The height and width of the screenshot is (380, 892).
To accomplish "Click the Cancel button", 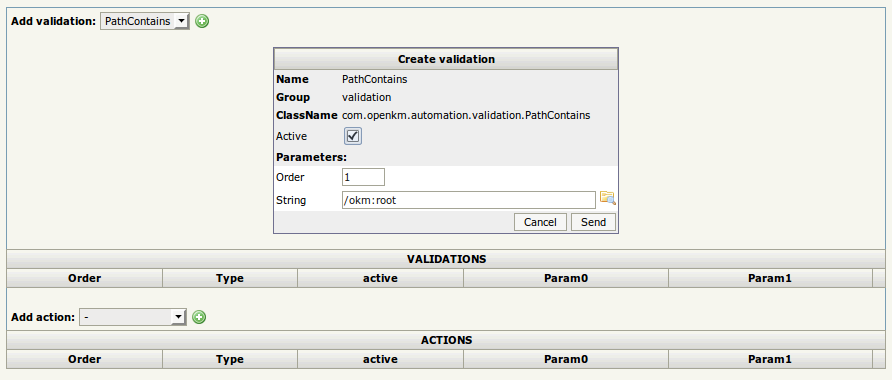I will click(x=540, y=222).
